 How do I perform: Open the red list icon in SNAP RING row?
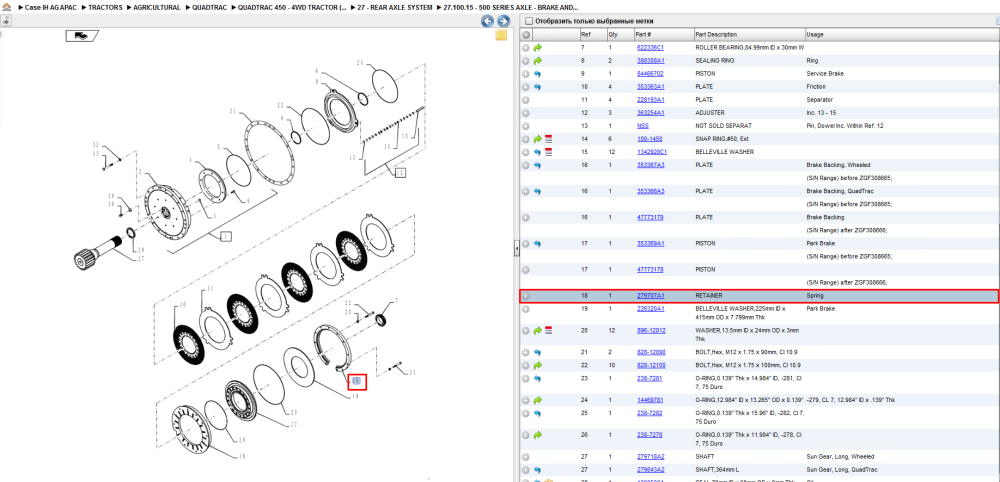tap(548, 139)
